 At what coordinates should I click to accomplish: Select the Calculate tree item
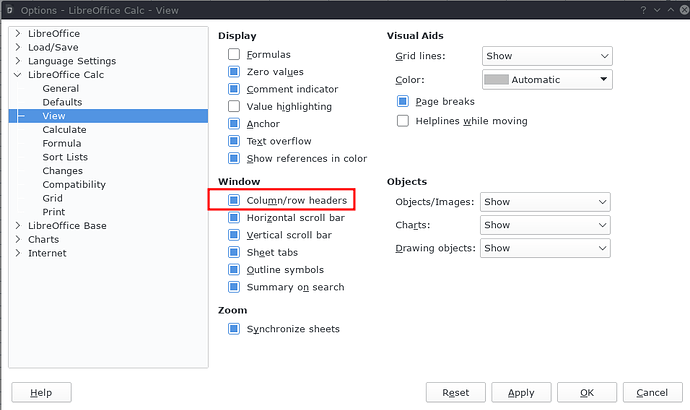click(64, 130)
